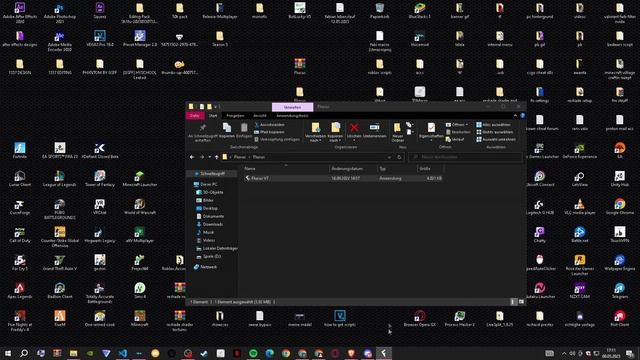640x360 pixels.
Task: Switch to large icons view in status bar
Action: 521,302
